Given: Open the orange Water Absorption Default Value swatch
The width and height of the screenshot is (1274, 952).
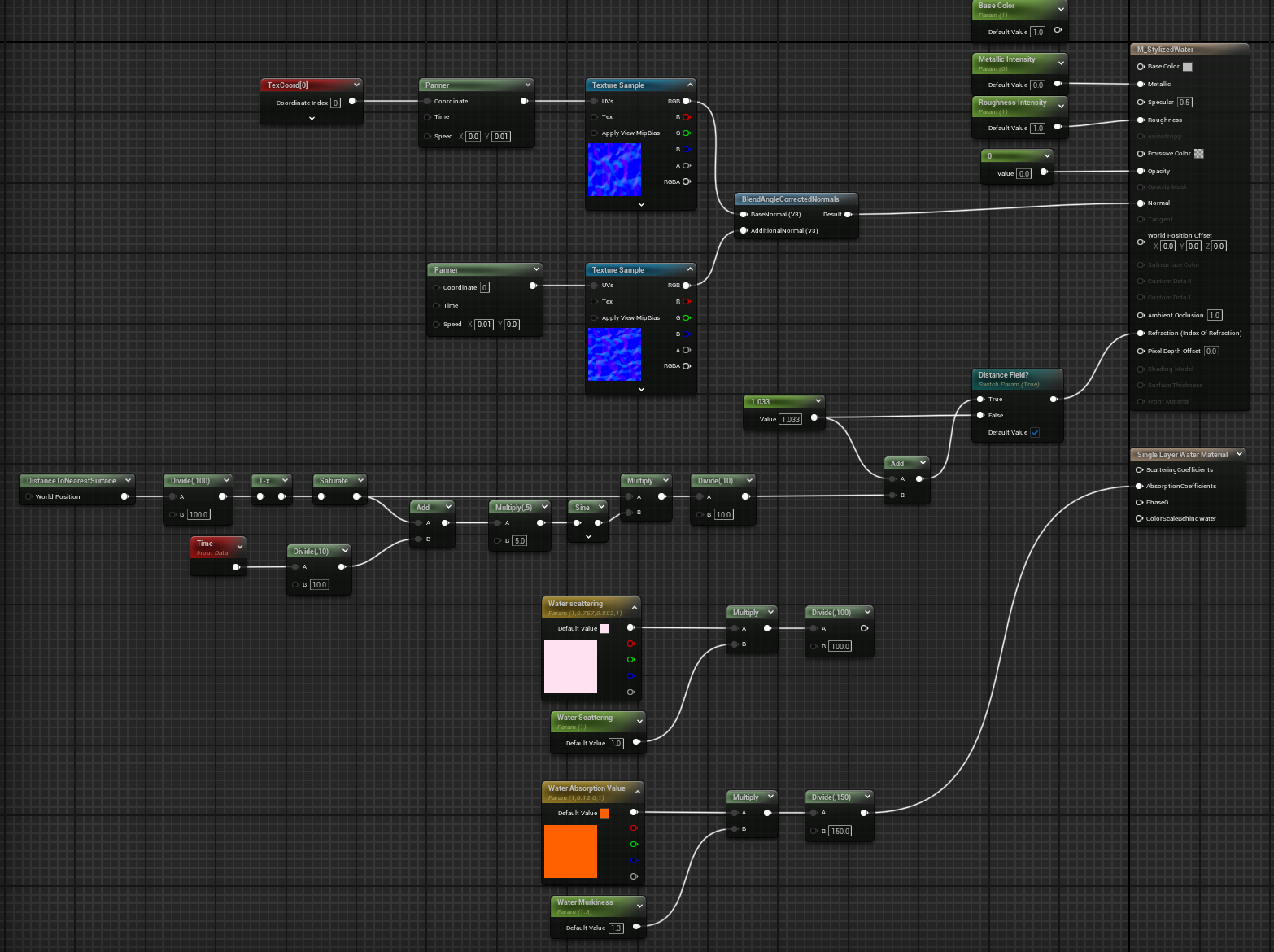Looking at the screenshot, I should (x=604, y=814).
